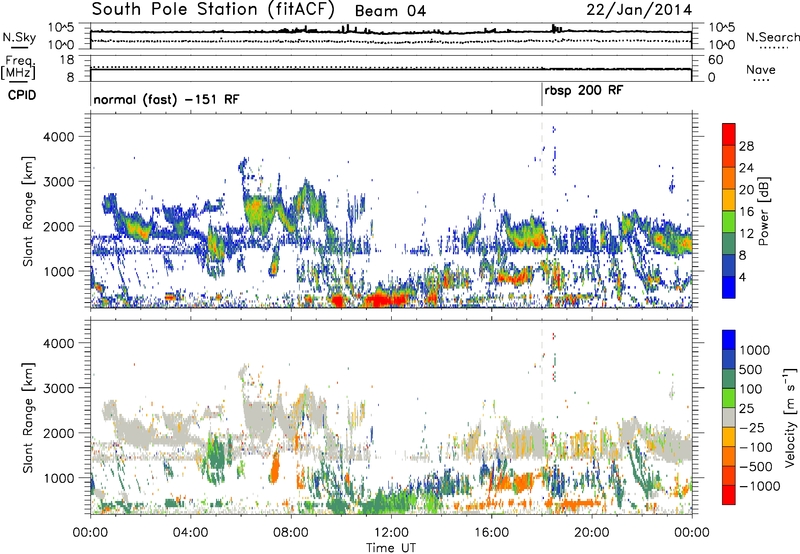Pick the top red segment of Power colorbar
The width and height of the screenshot is (800, 554).
click(729, 134)
